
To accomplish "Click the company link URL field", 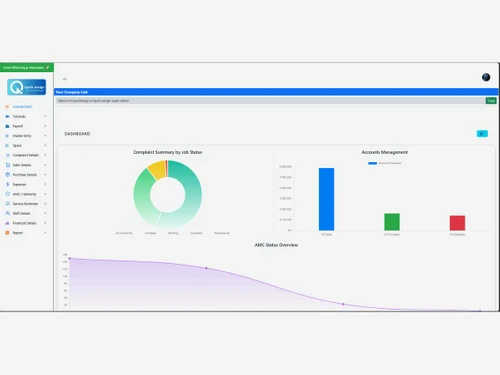I will point(270,101).
